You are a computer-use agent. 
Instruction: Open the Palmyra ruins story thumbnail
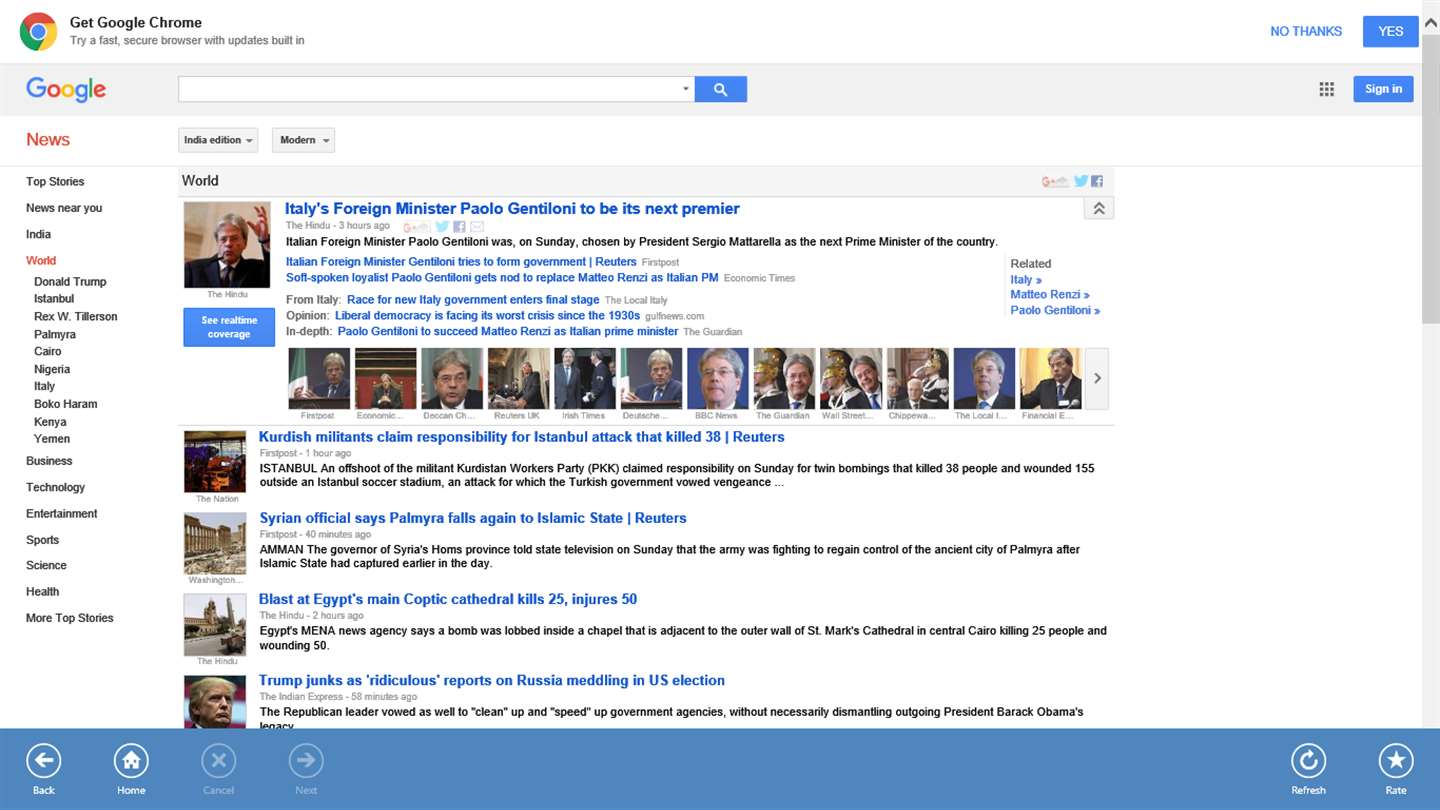tap(215, 543)
